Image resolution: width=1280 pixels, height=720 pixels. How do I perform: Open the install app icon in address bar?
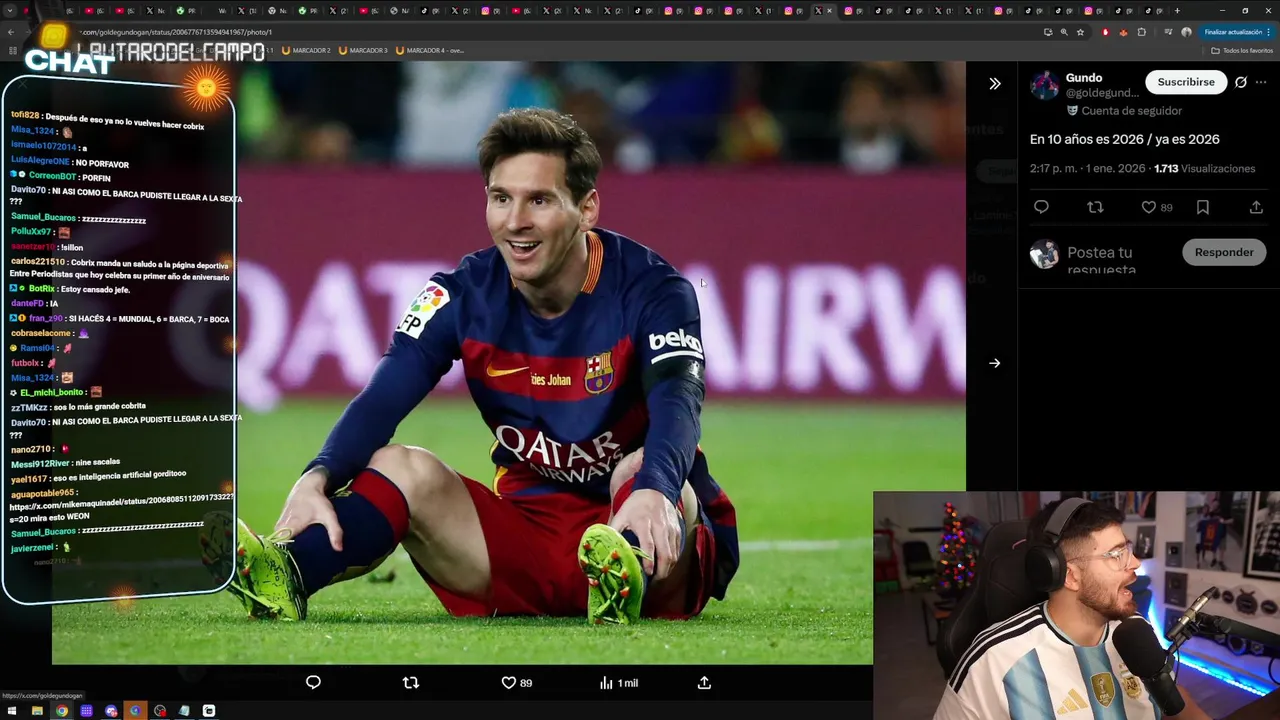pyautogui.click(x=1048, y=32)
